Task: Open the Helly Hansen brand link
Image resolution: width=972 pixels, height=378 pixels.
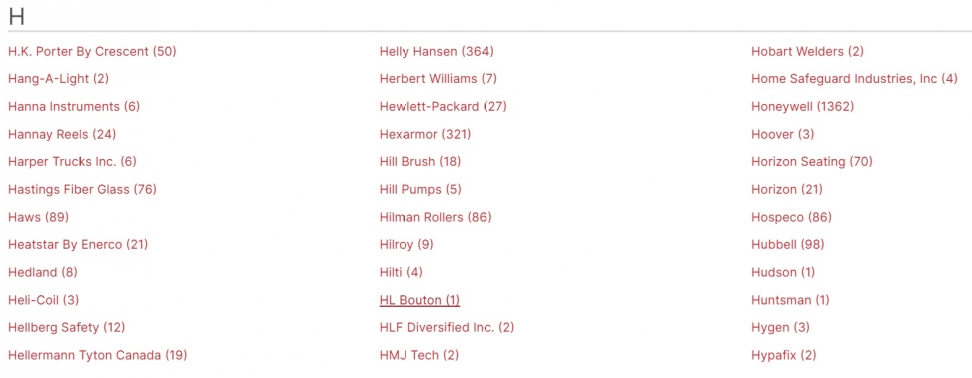Action: [x=436, y=51]
